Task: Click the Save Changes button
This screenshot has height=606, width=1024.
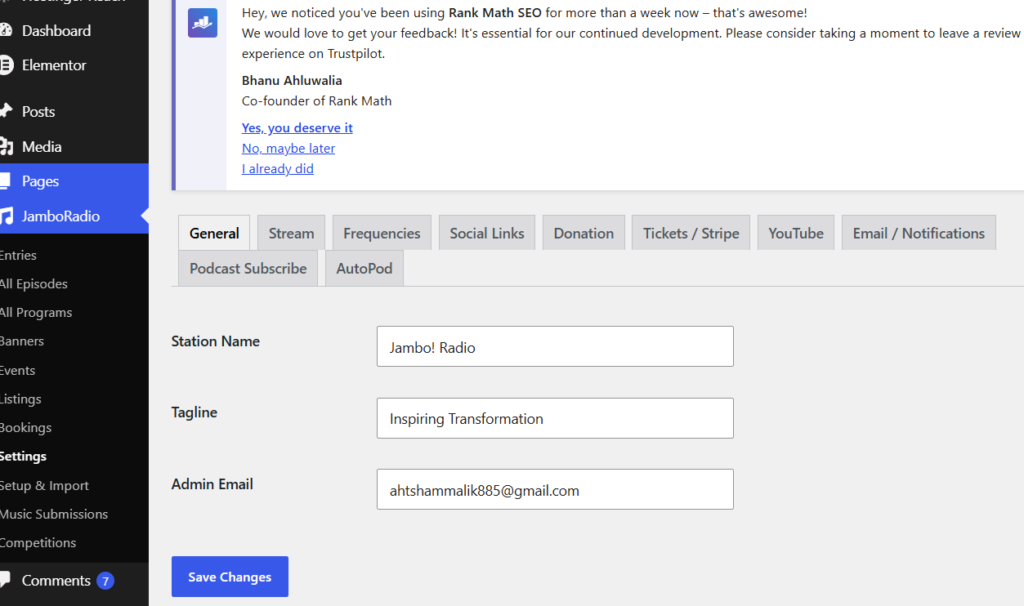Action: tap(230, 577)
